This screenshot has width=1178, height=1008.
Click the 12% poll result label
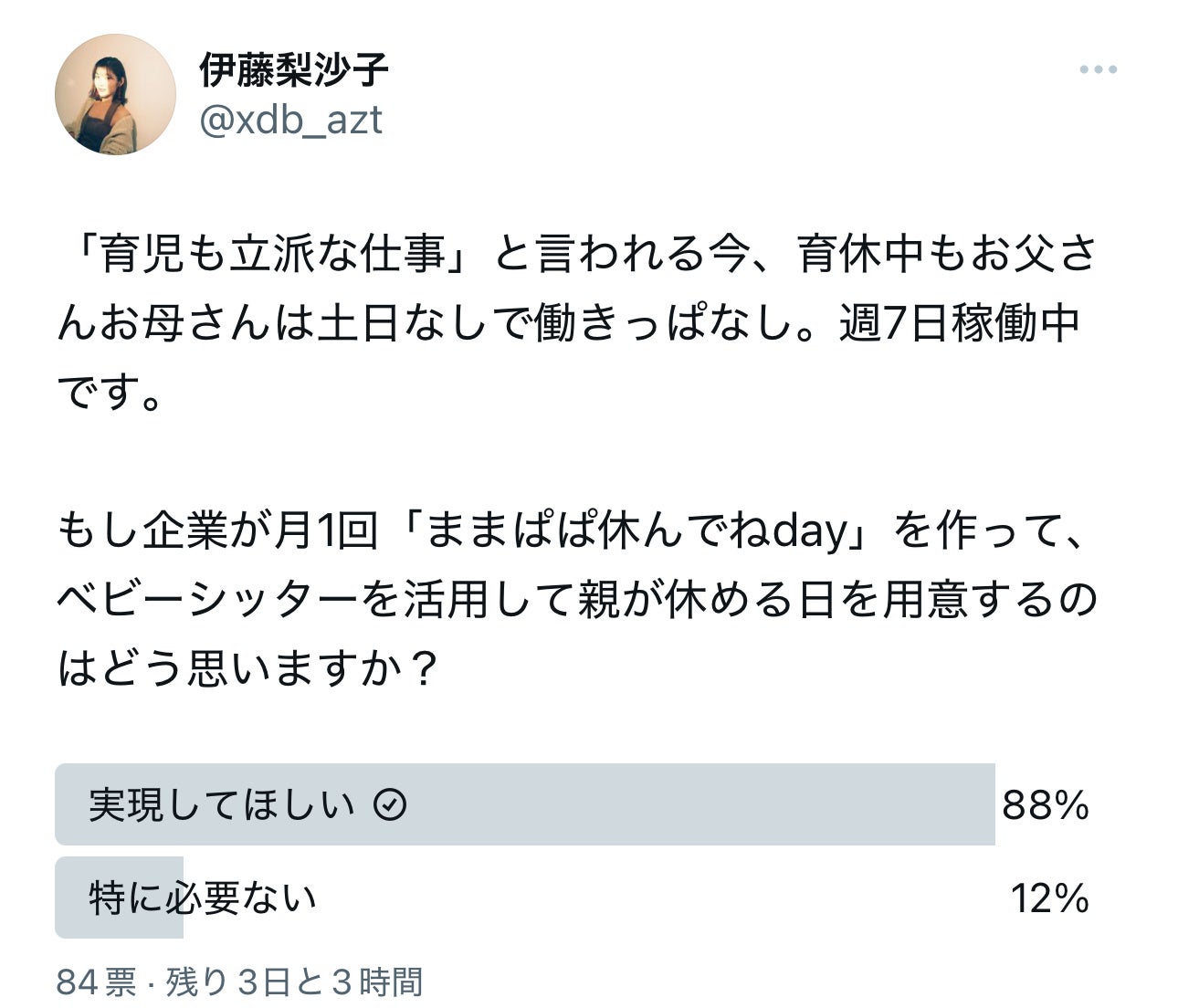(1049, 898)
